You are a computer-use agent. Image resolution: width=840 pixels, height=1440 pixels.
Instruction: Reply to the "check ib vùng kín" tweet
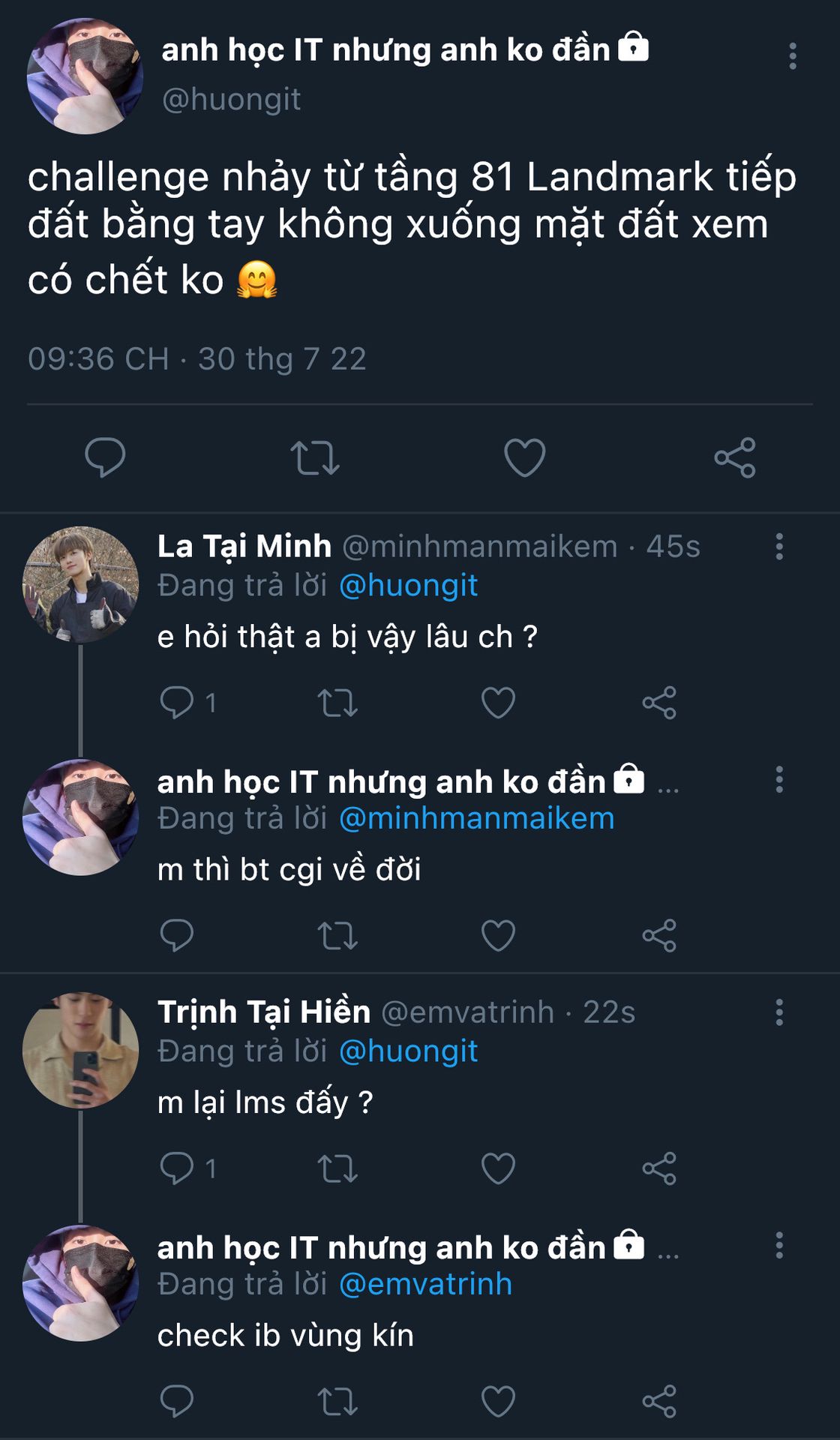tap(178, 1401)
